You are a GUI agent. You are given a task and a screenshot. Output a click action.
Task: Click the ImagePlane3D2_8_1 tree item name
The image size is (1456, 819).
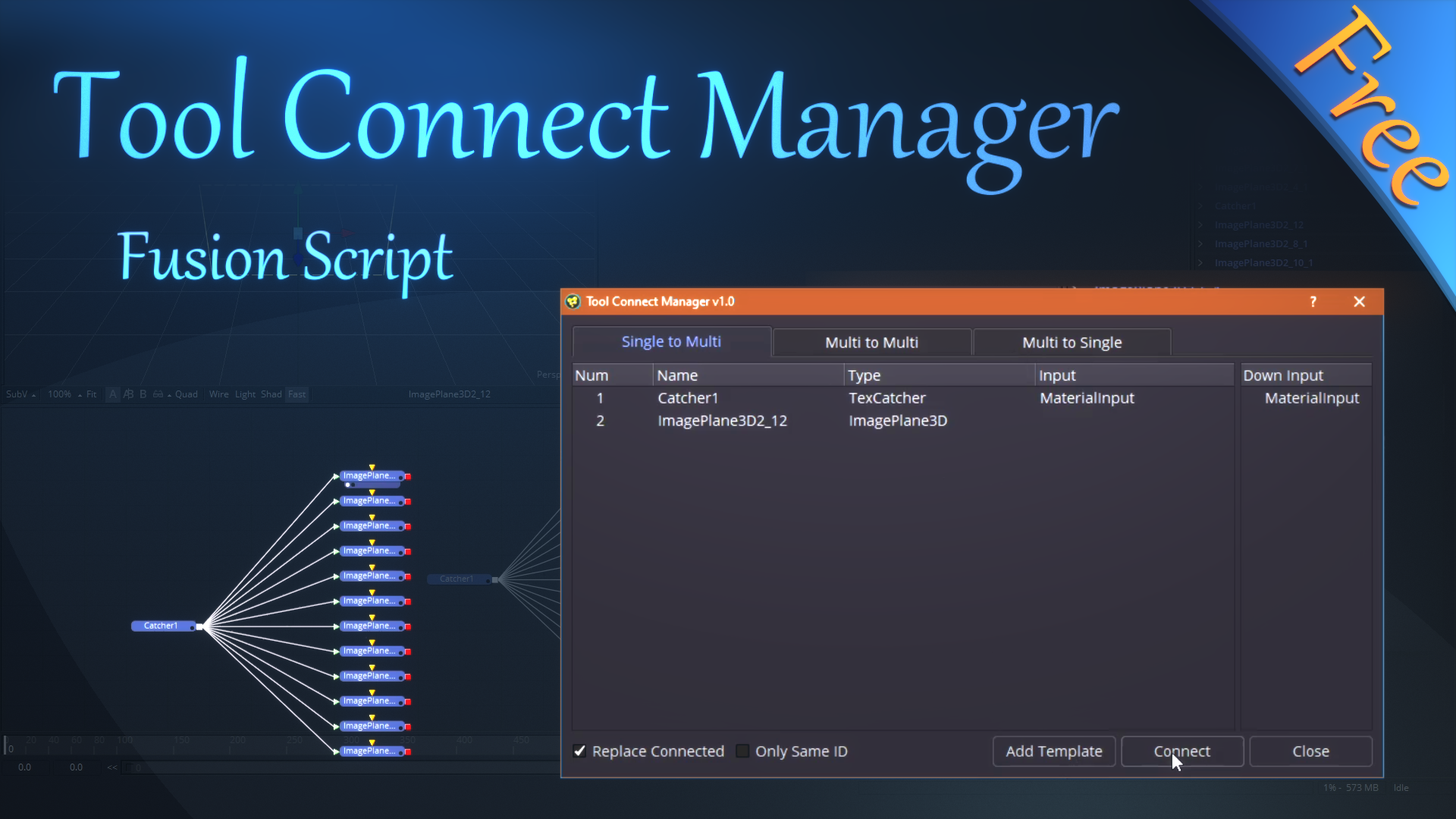click(x=1260, y=243)
